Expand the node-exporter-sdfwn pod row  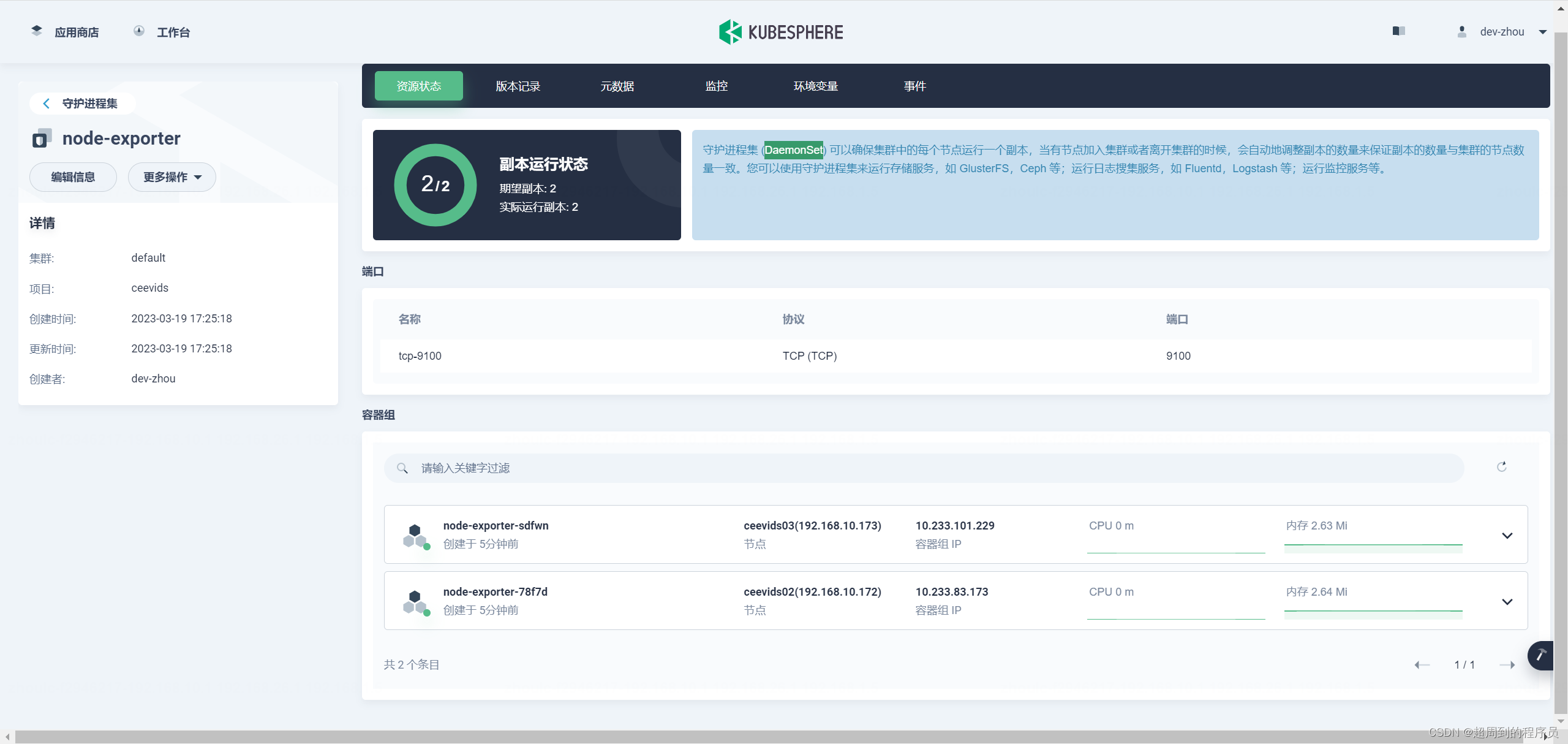click(x=1507, y=534)
